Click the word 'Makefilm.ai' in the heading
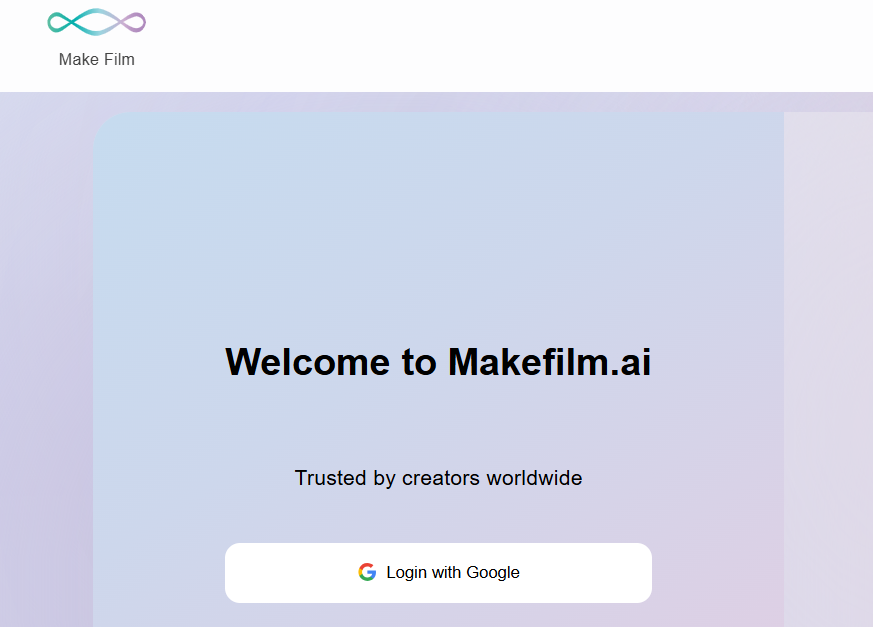The image size is (873, 627). tap(549, 361)
